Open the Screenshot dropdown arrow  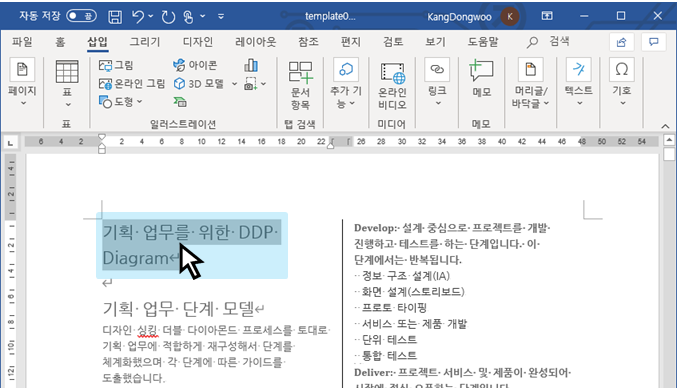(x=263, y=83)
